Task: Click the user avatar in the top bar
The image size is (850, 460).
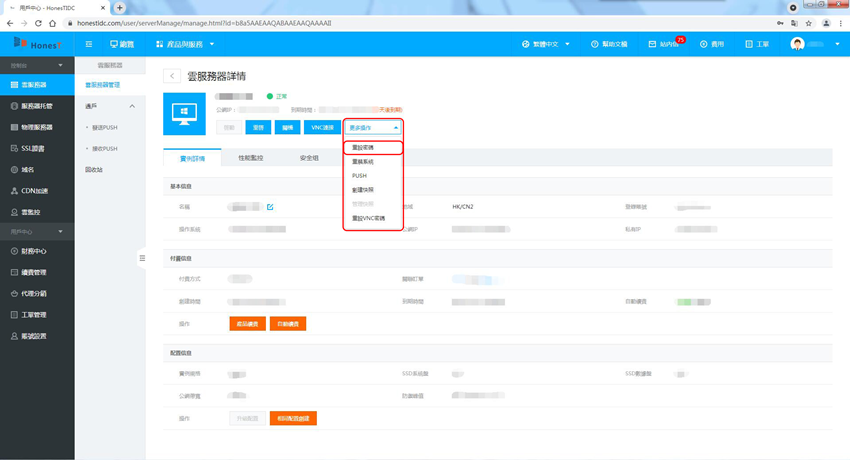Action: tap(797, 44)
